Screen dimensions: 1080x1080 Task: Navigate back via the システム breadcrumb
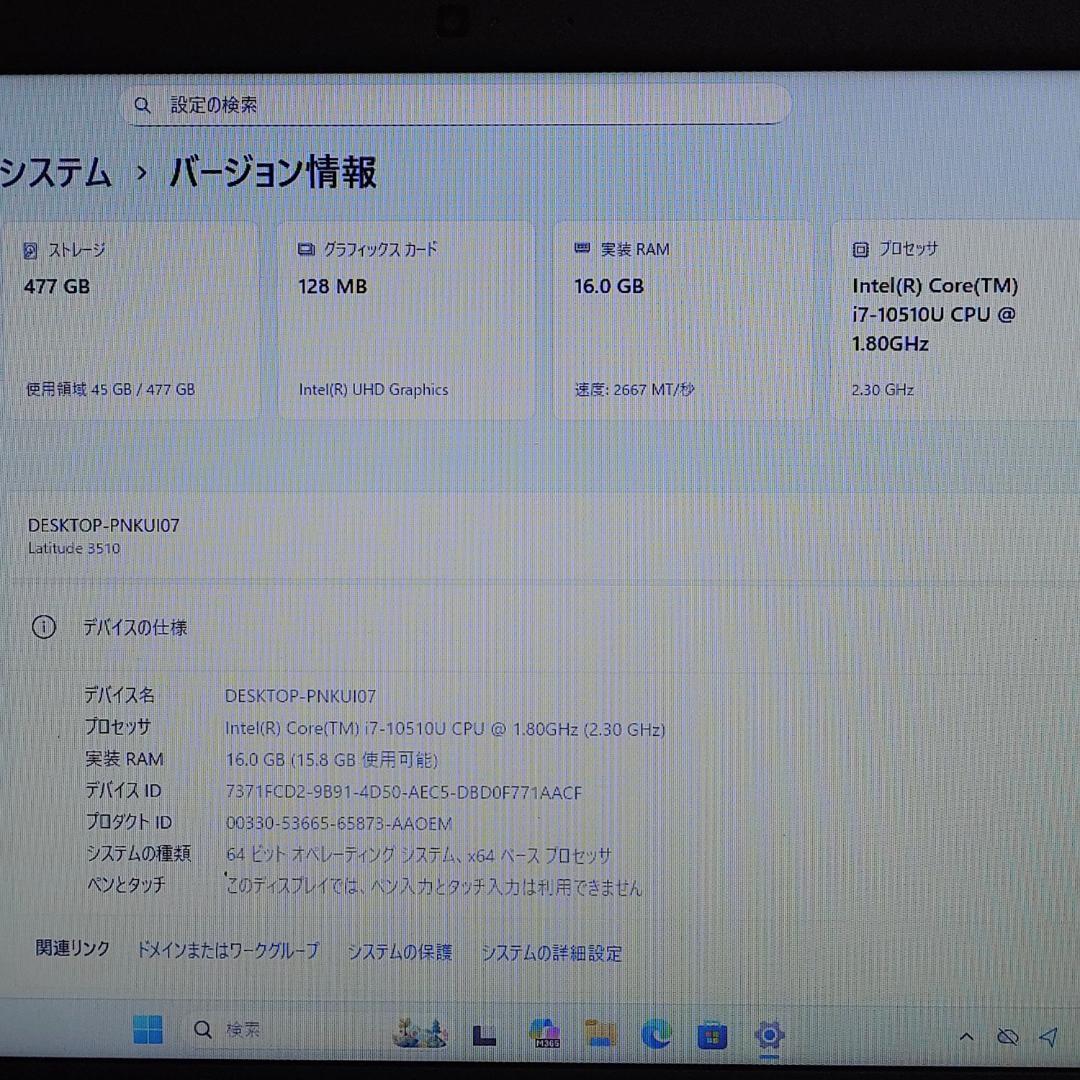click(x=55, y=173)
